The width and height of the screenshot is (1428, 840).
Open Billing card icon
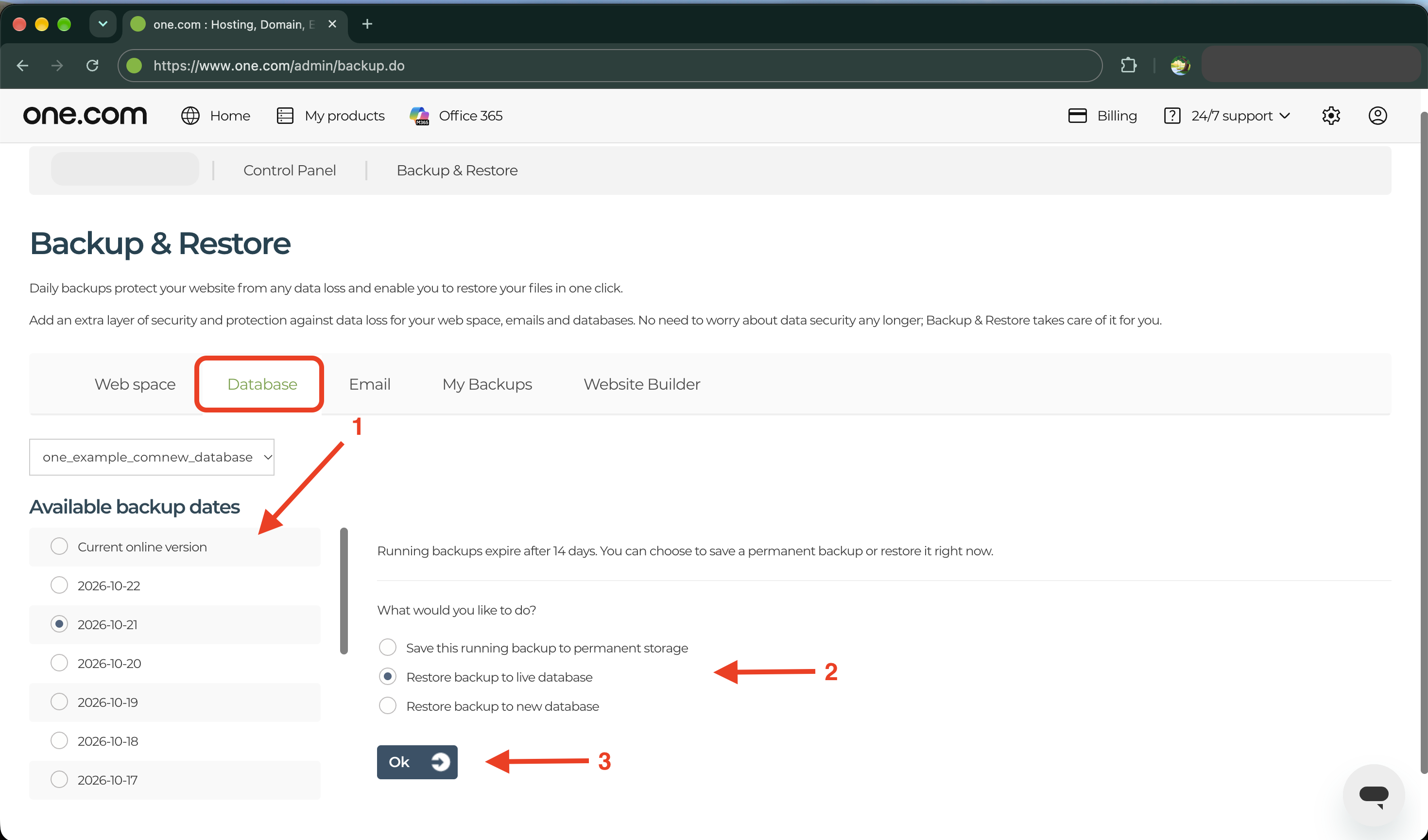(x=1077, y=116)
